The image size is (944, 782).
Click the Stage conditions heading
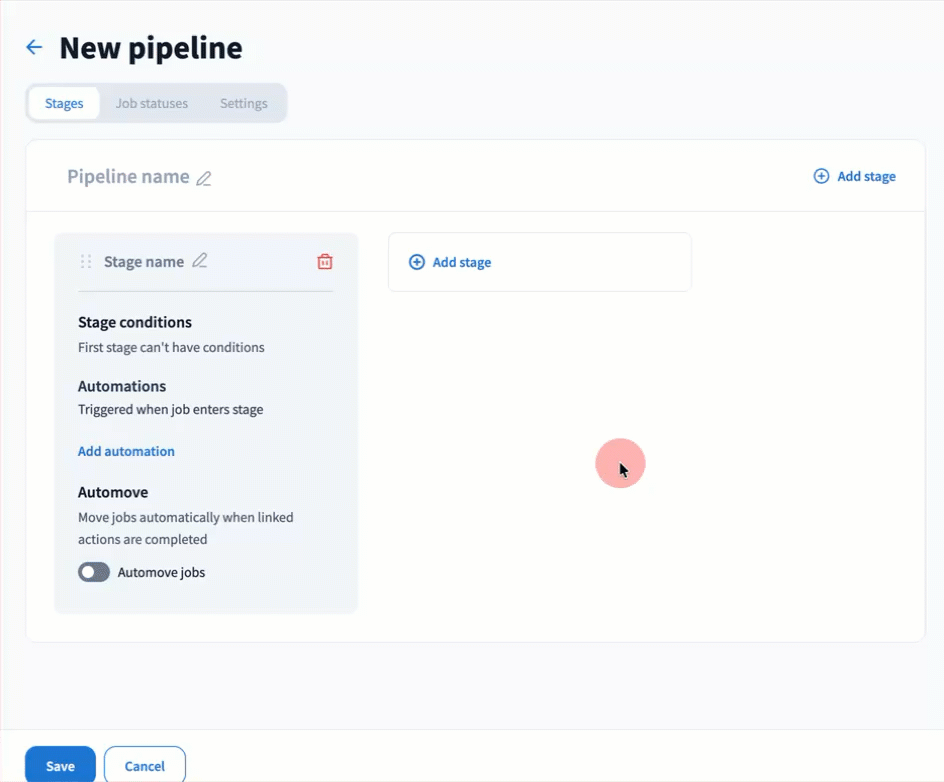(x=135, y=322)
